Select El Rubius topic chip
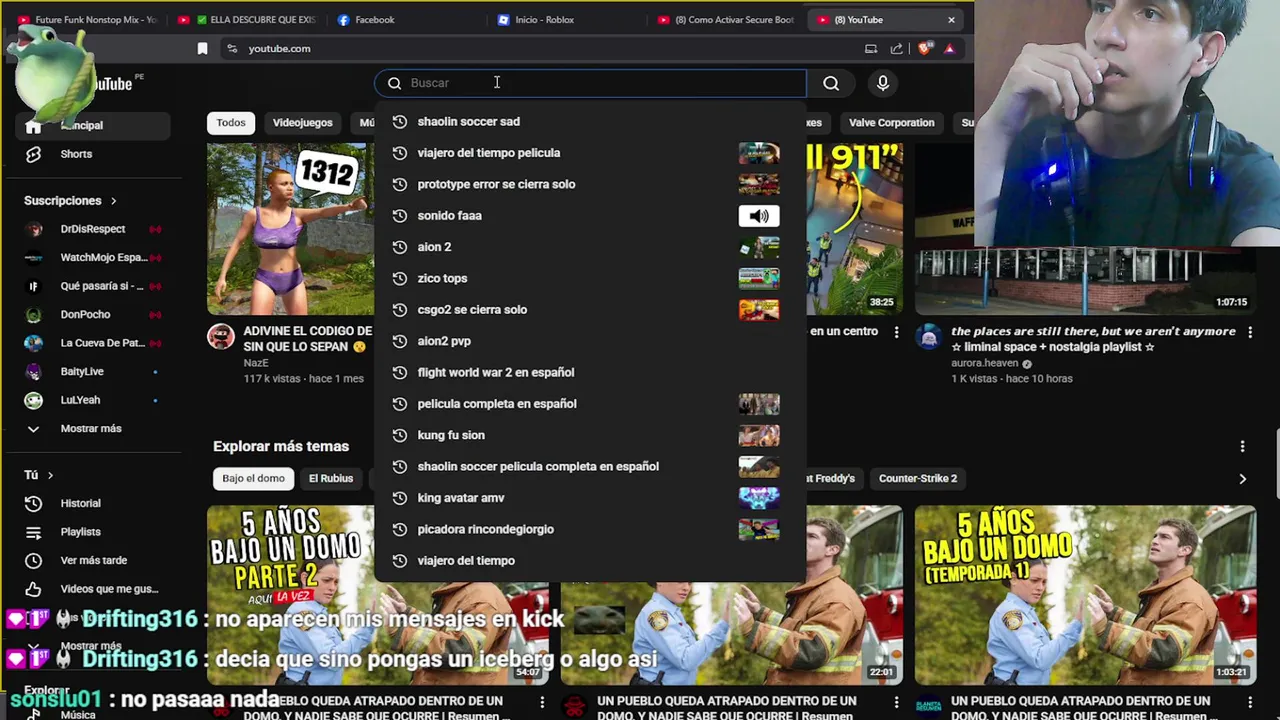This screenshot has width=1280, height=720. (x=331, y=478)
